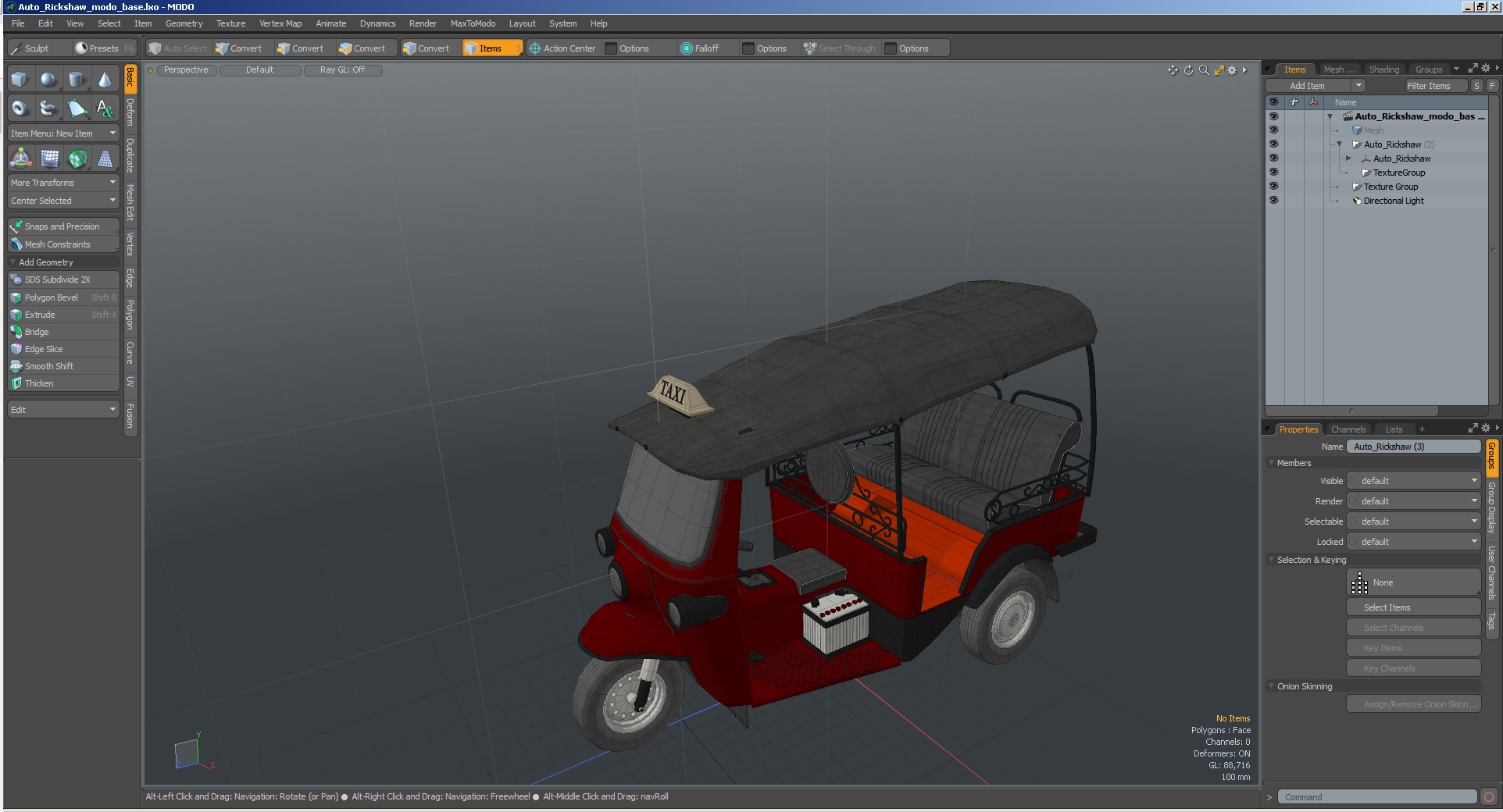Switch to the Deform vertical tab
This screenshot has width=1503, height=812.
pyautogui.click(x=130, y=112)
